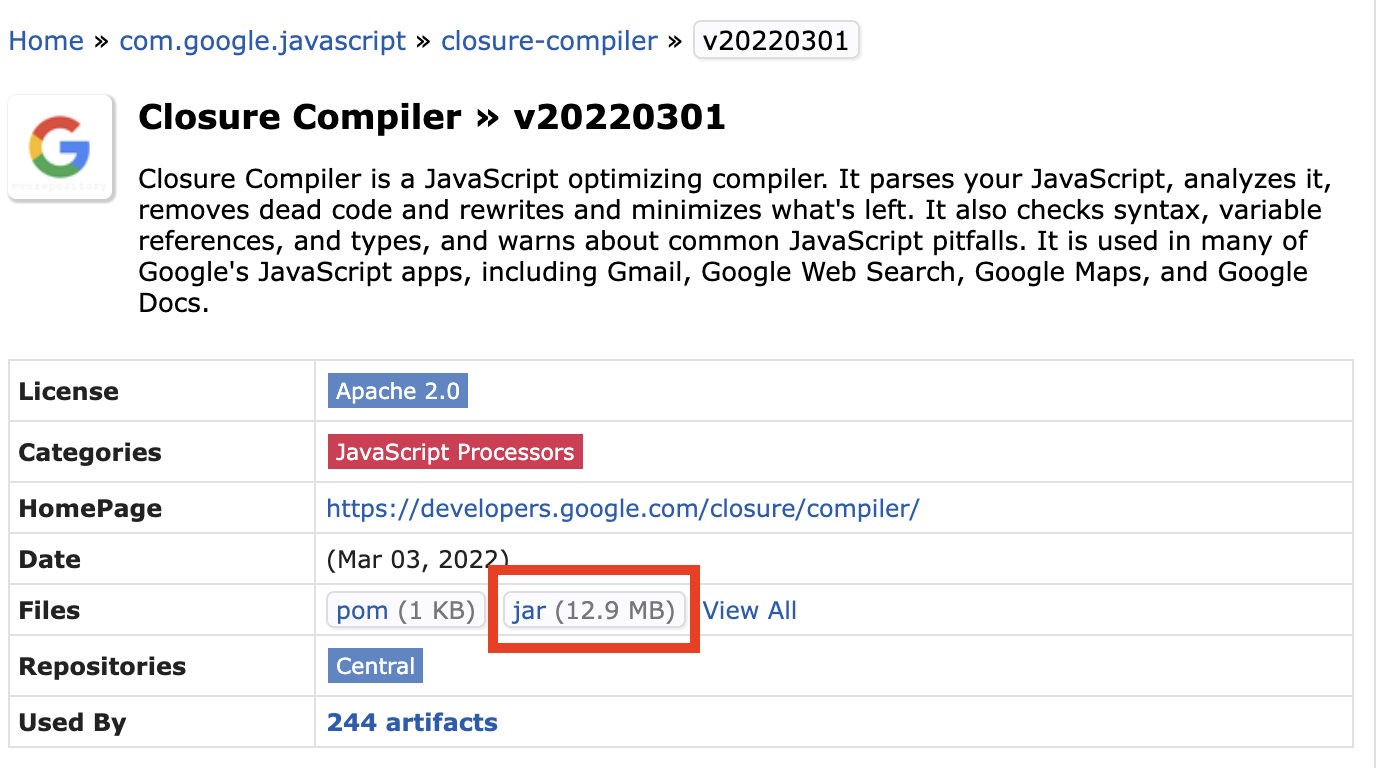Open the Central repository tag
Image resolution: width=1386 pixels, height=768 pixels.
click(x=376, y=666)
